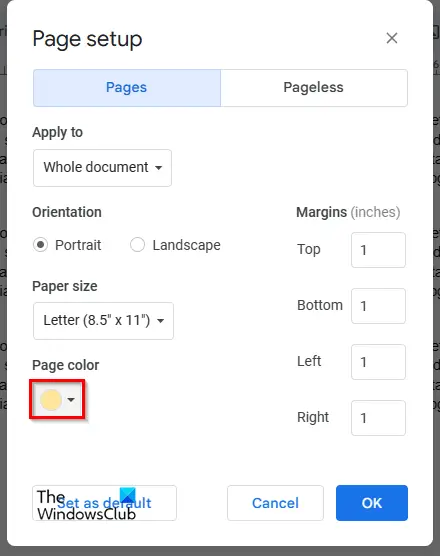Confirm settings with the OK button

pos(372,503)
